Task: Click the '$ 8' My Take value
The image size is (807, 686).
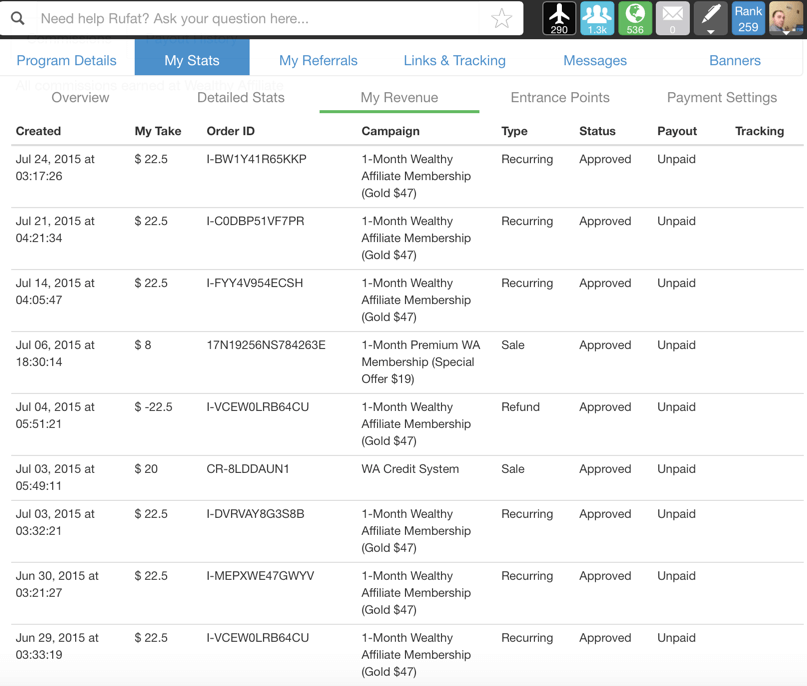Action: (143, 345)
